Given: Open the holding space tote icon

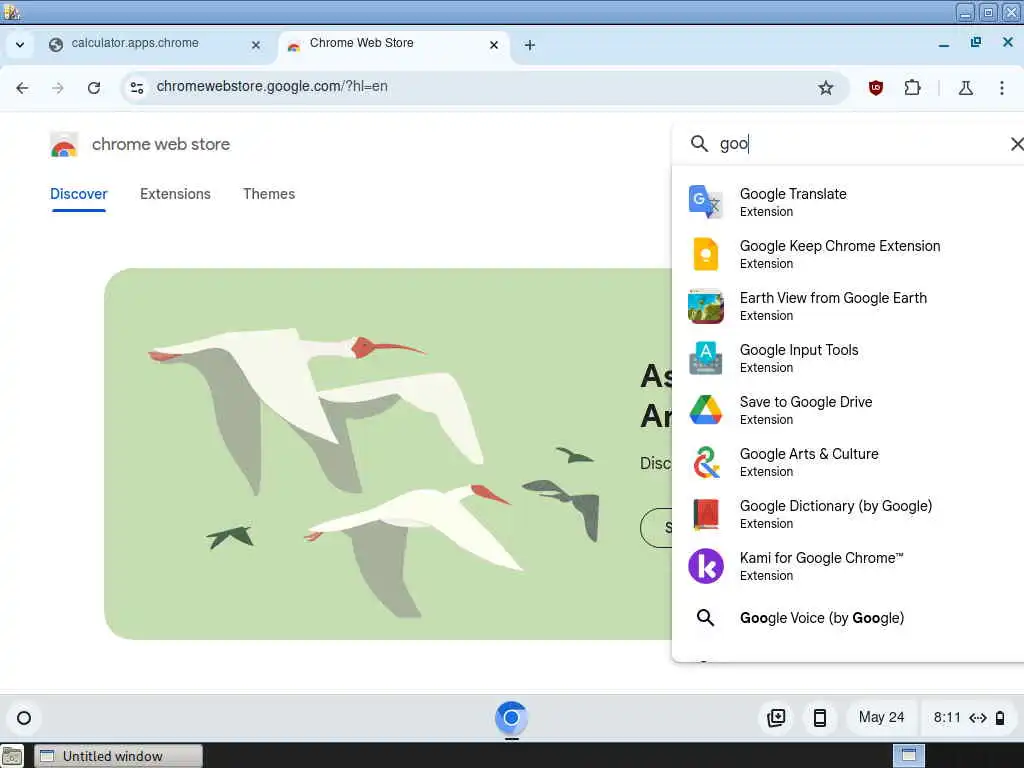Looking at the screenshot, I should click(x=776, y=718).
